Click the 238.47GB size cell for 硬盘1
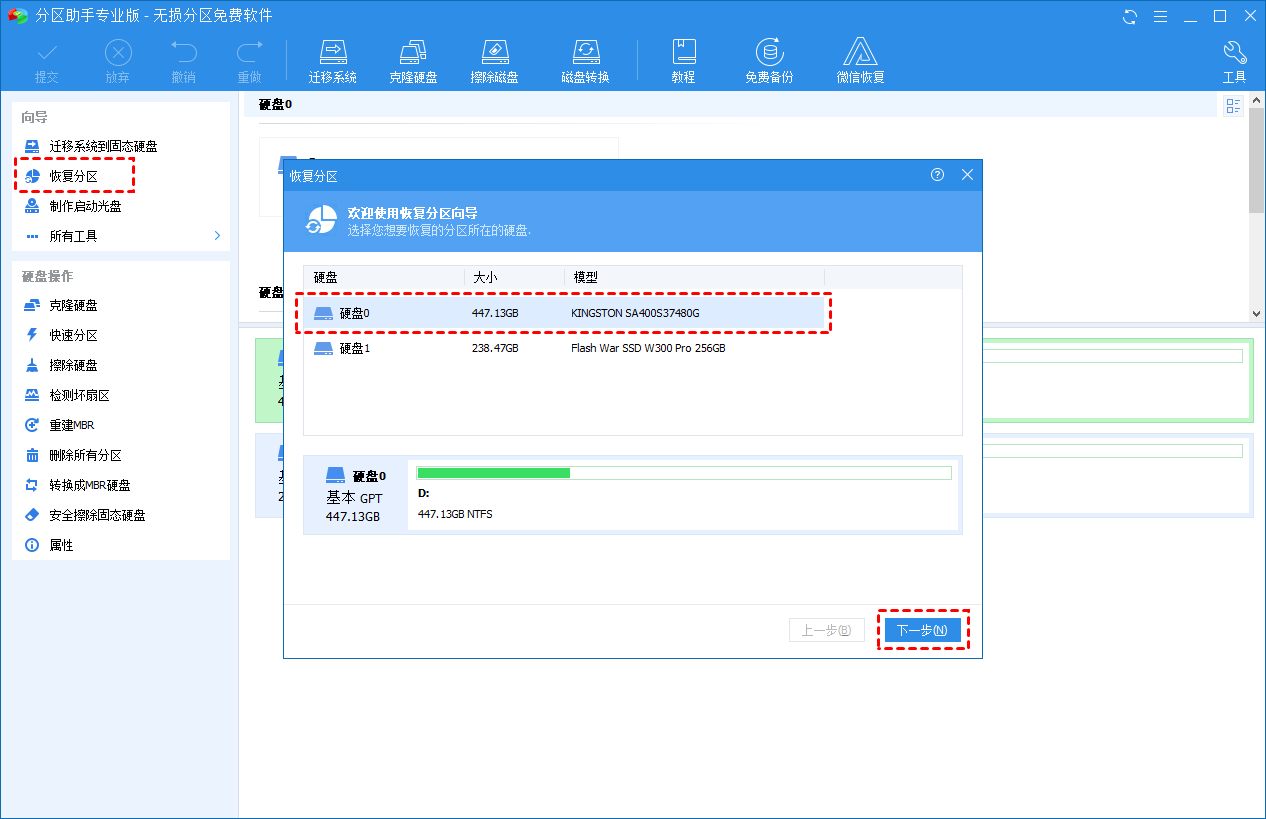1266x819 pixels. pyautogui.click(x=495, y=348)
